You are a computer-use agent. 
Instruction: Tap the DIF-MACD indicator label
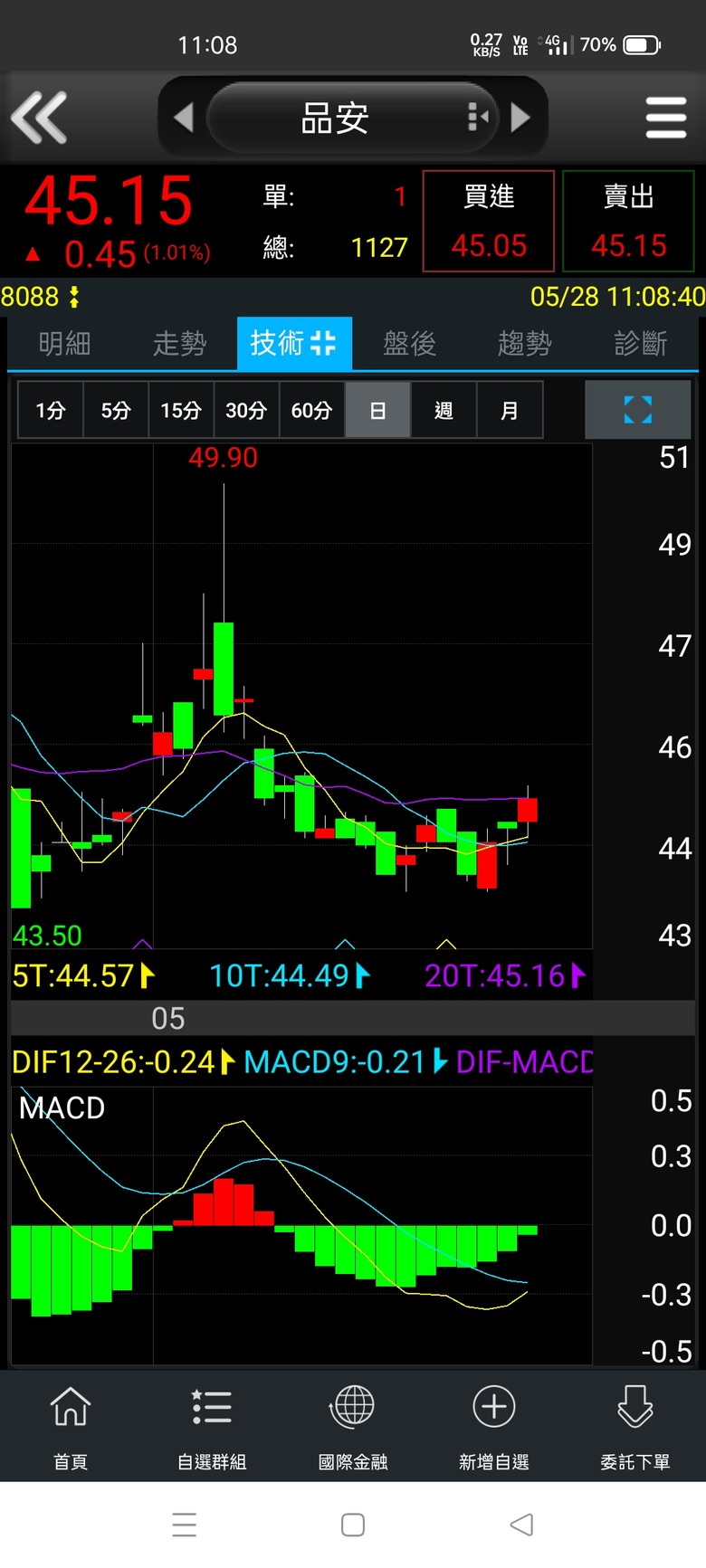(524, 1061)
